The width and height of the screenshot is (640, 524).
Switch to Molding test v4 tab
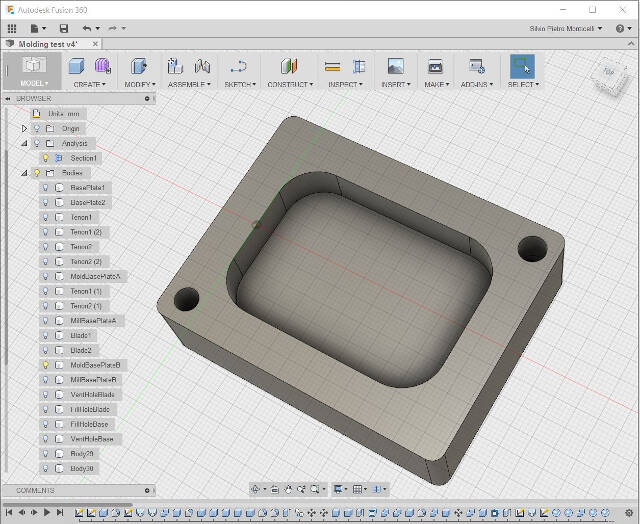pos(48,44)
